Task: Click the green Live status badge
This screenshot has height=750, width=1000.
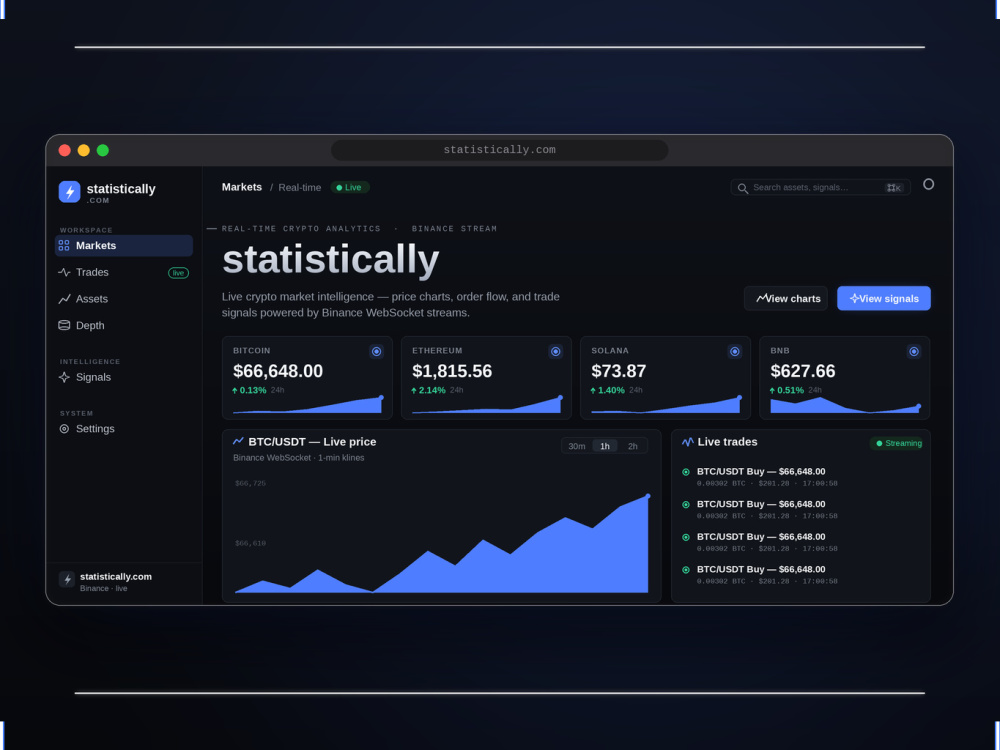Action: 349,188
